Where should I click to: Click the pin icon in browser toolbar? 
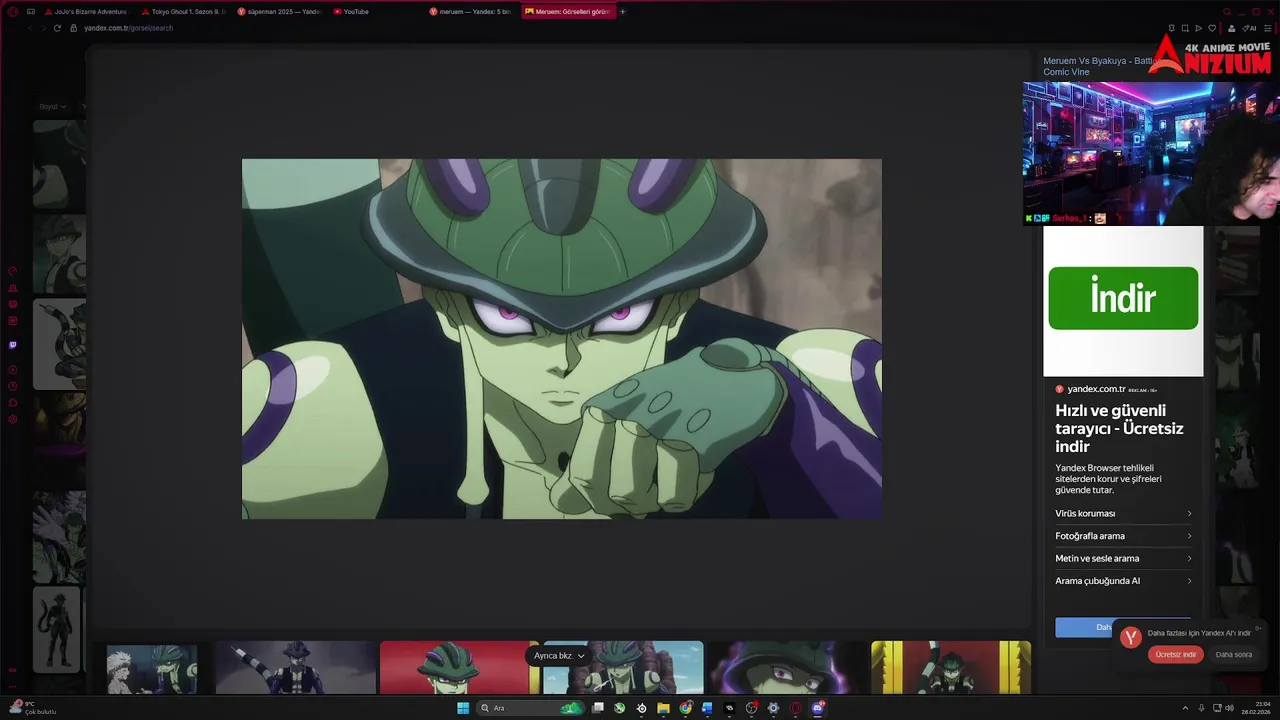click(1171, 28)
